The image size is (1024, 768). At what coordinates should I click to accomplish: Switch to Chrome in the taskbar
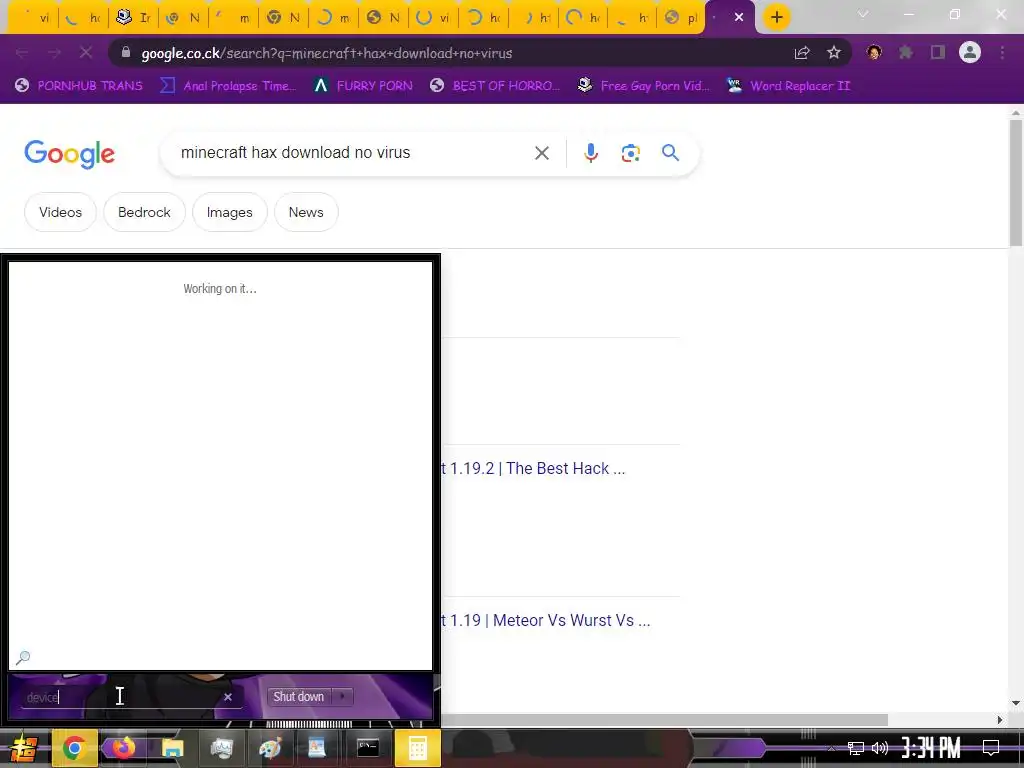coord(74,748)
